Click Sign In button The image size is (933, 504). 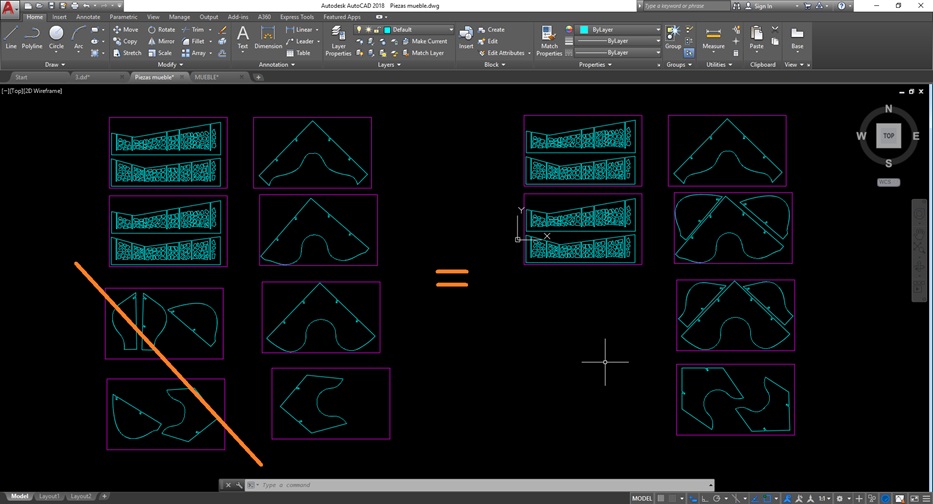(x=762, y=6)
